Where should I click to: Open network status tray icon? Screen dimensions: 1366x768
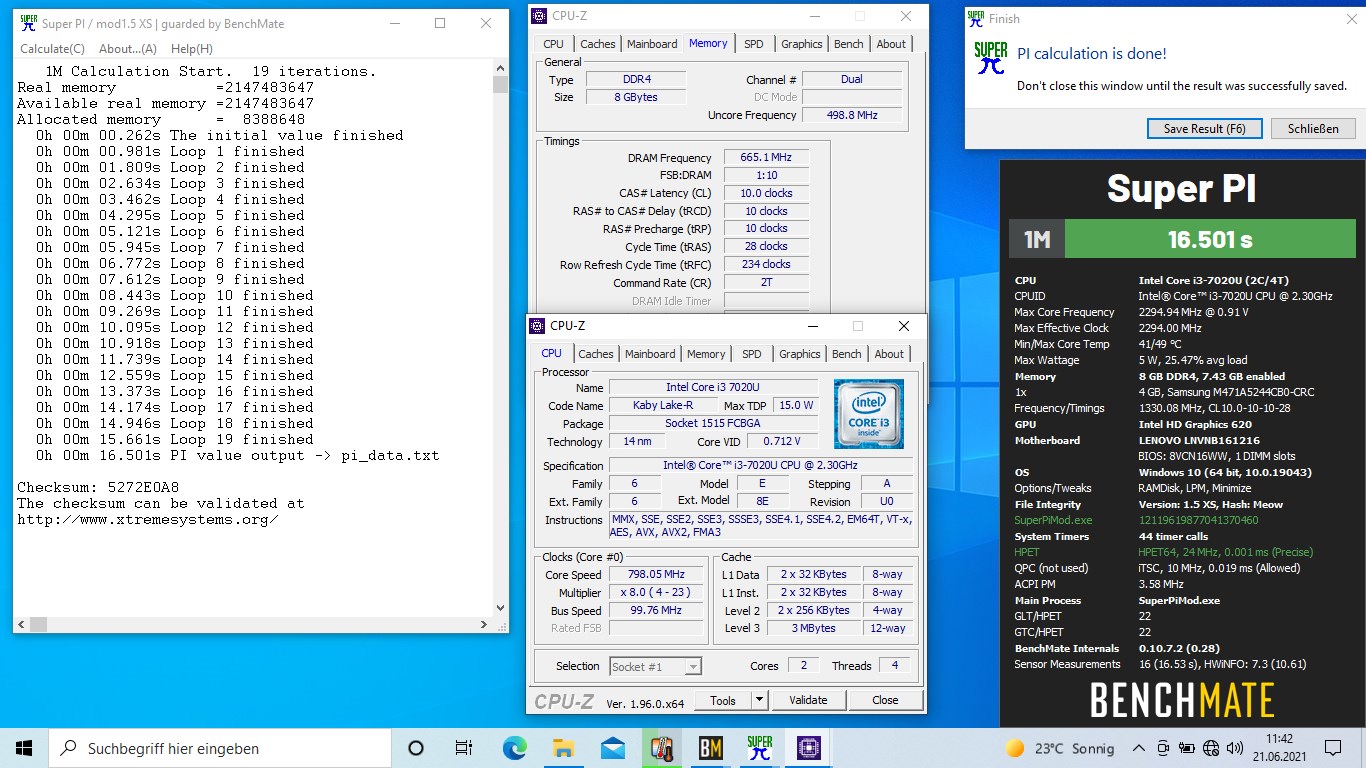1210,748
